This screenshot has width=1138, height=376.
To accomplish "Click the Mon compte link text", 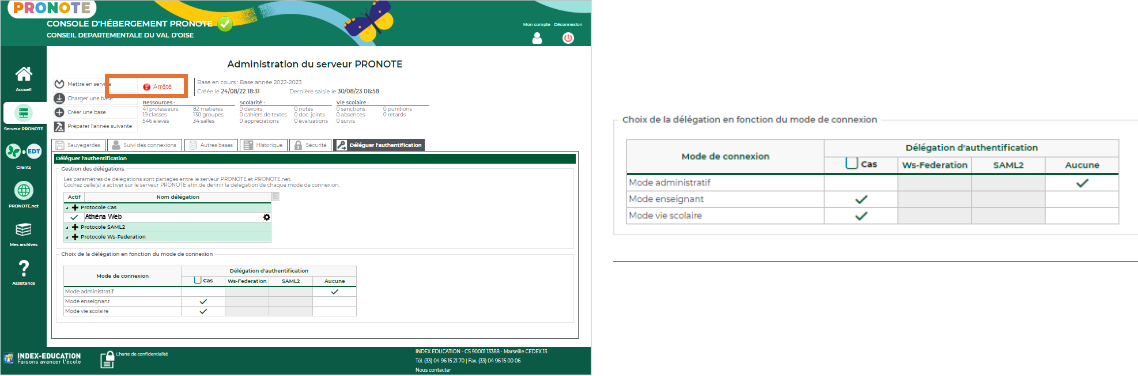I will click(536, 25).
